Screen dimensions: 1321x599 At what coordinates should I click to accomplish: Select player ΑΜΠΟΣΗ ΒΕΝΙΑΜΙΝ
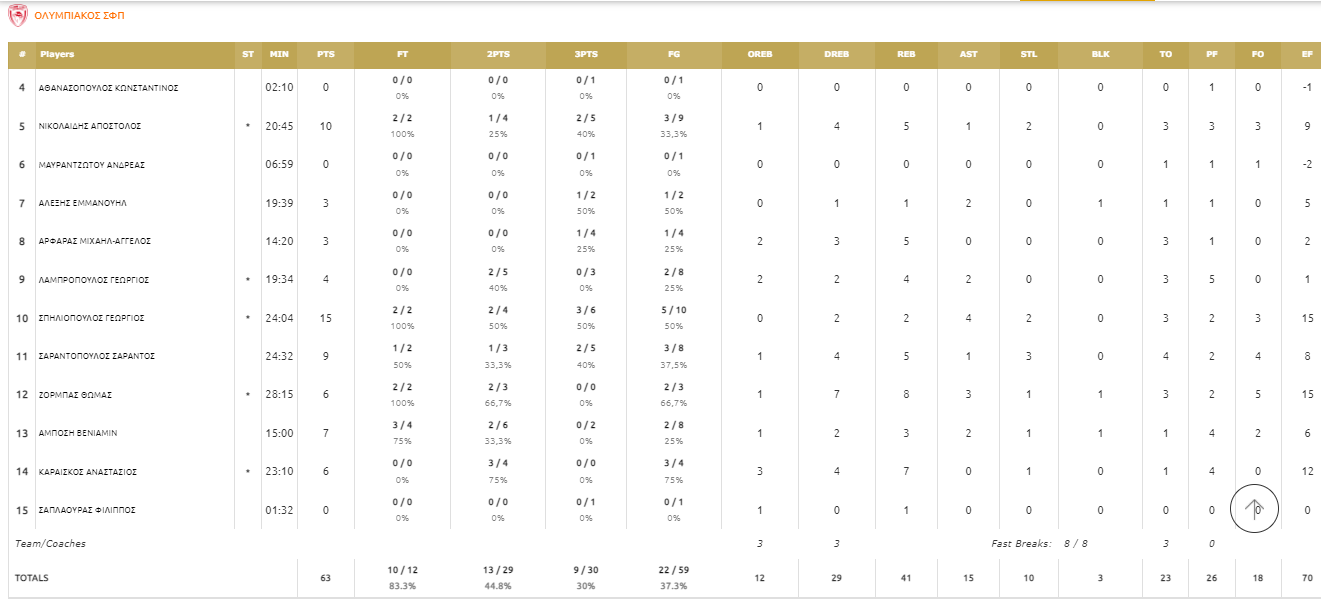click(78, 433)
